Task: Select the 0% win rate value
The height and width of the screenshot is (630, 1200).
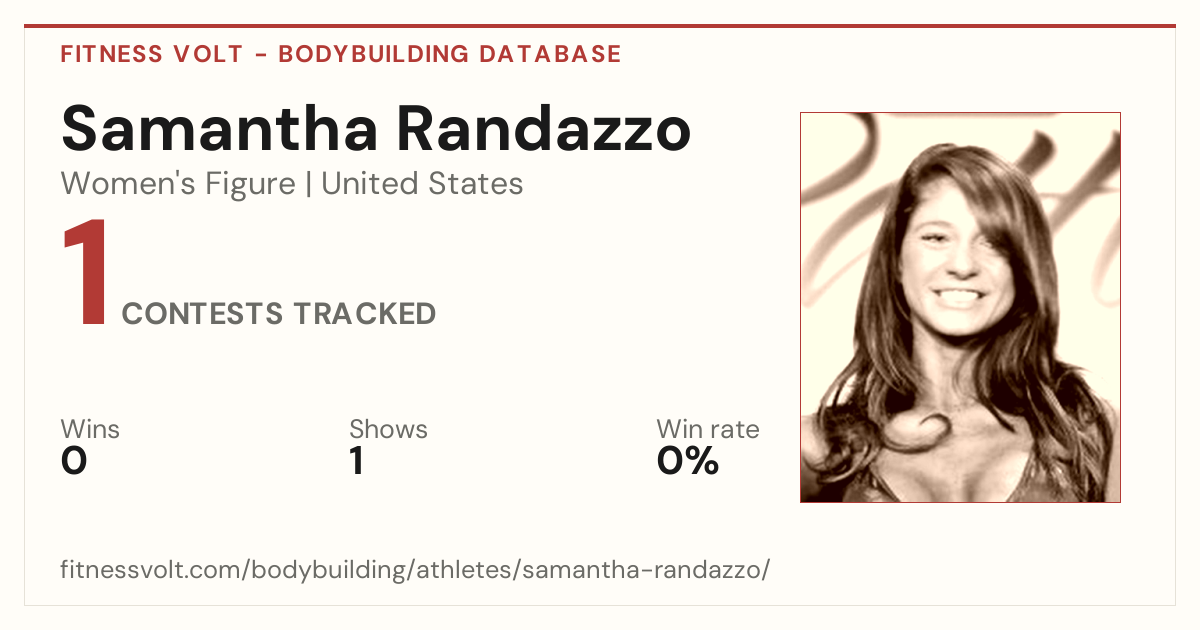Action: pos(688,461)
